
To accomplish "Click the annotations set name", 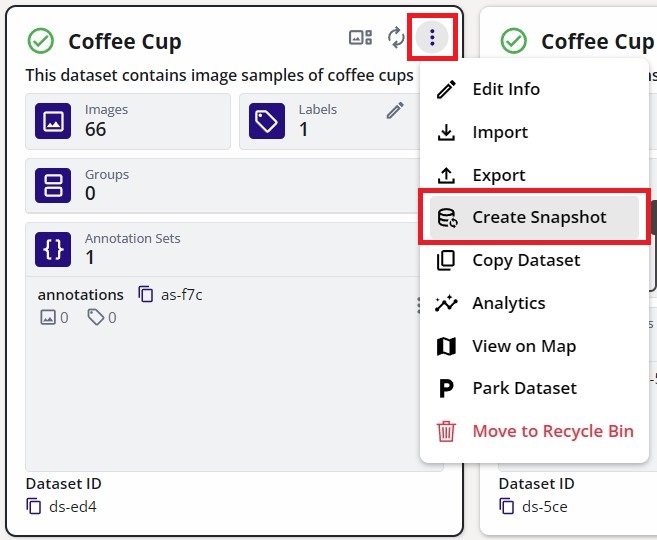I will 80,295.
